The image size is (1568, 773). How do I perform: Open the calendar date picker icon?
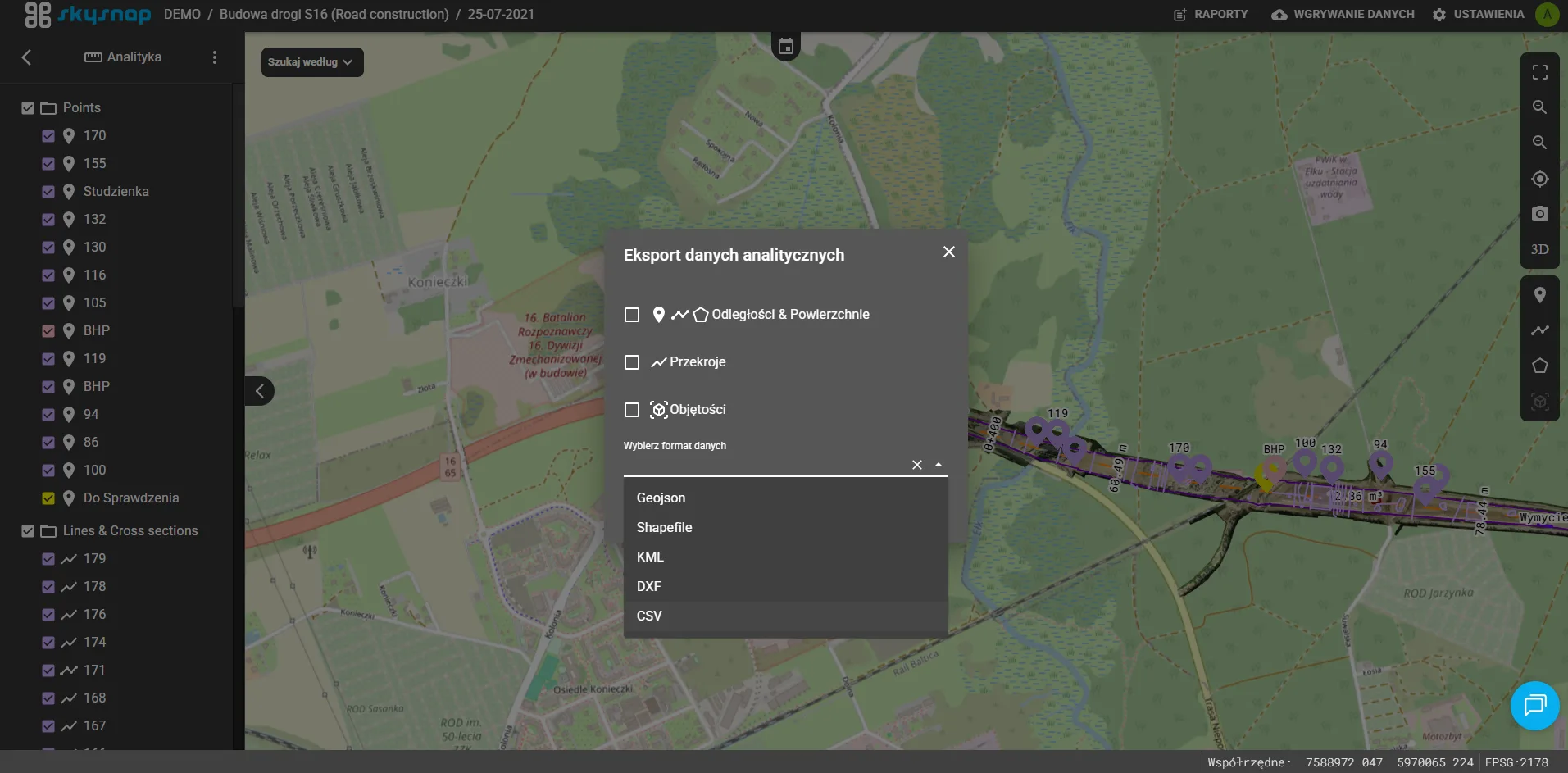click(785, 47)
